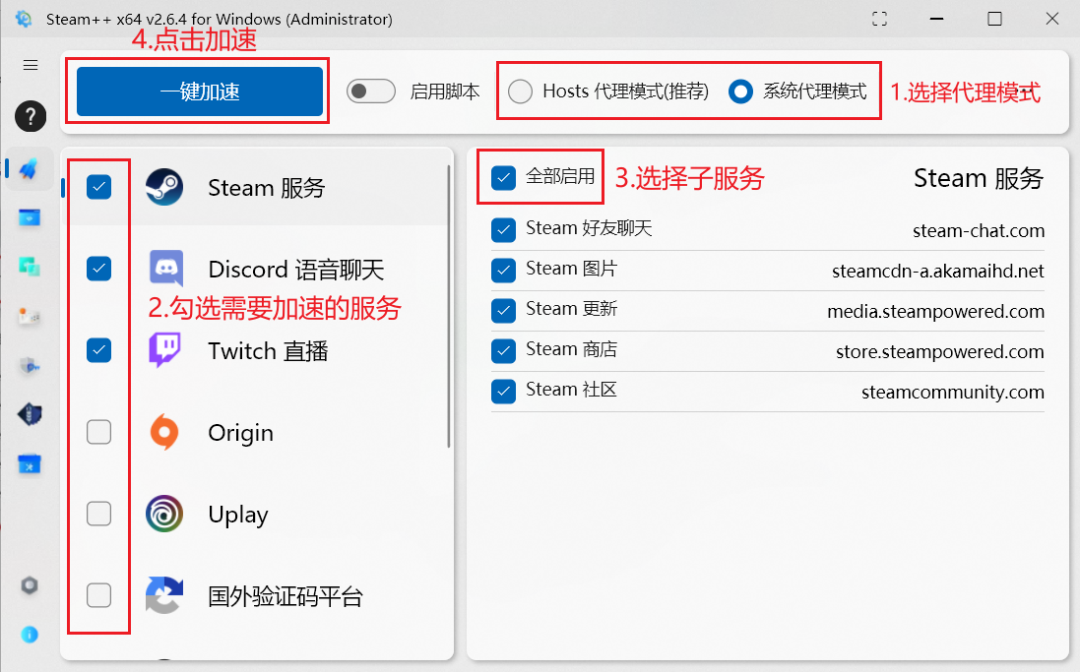Uncheck the Steam 商店 checkbox
The width and height of the screenshot is (1080, 672).
click(503, 351)
